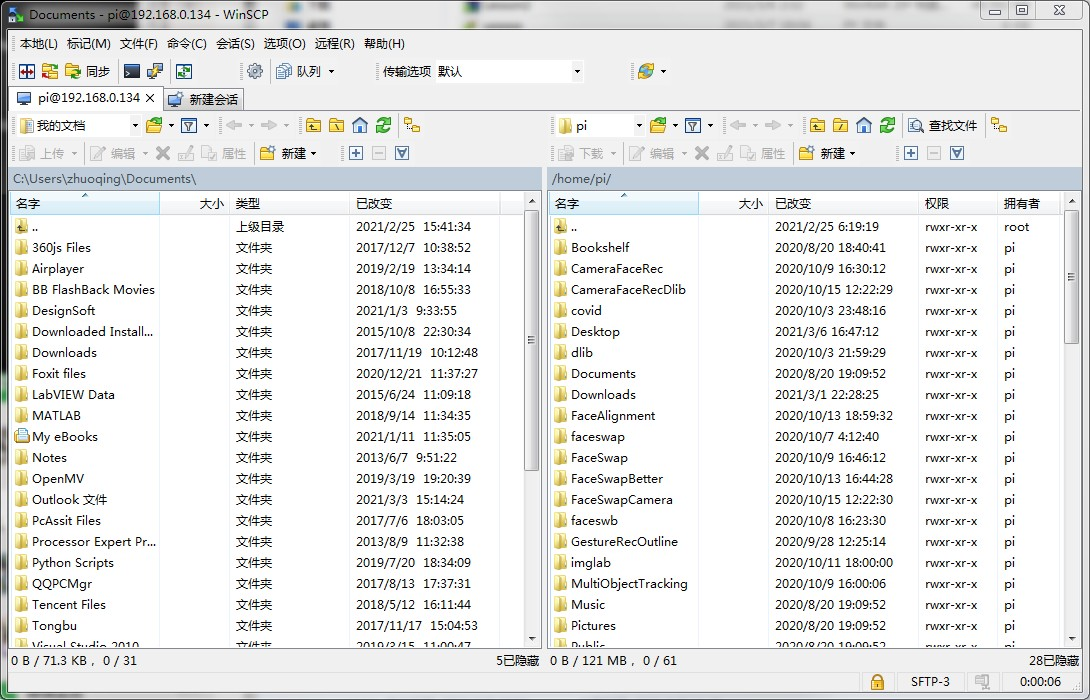
Task: Open the 标记(M) menu
Action: click(x=88, y=44)
